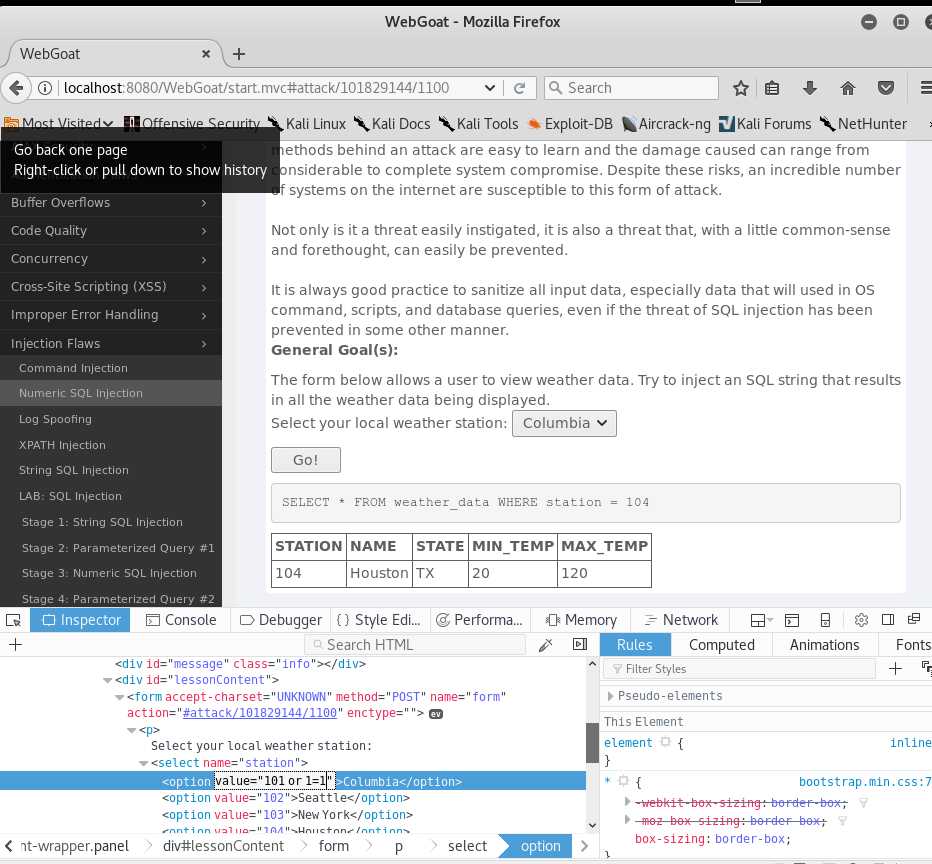The image size is (932, 864).
Task: Expand the -moz-box-sizing property value
Action: 628,820
